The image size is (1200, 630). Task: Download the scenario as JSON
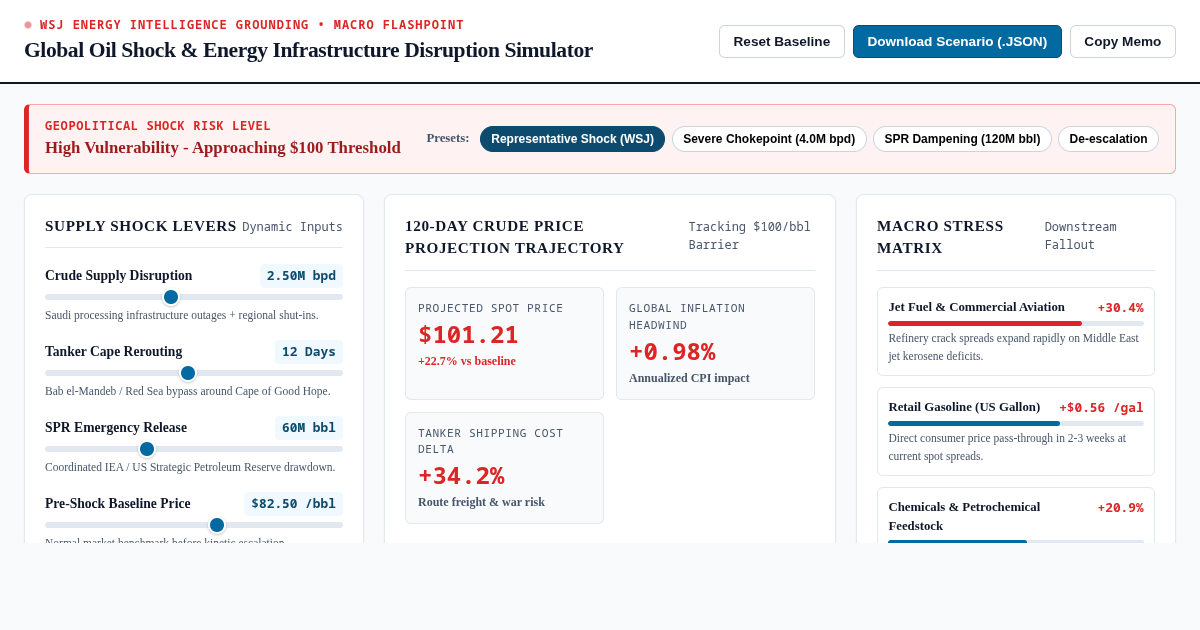pos(957,41)
